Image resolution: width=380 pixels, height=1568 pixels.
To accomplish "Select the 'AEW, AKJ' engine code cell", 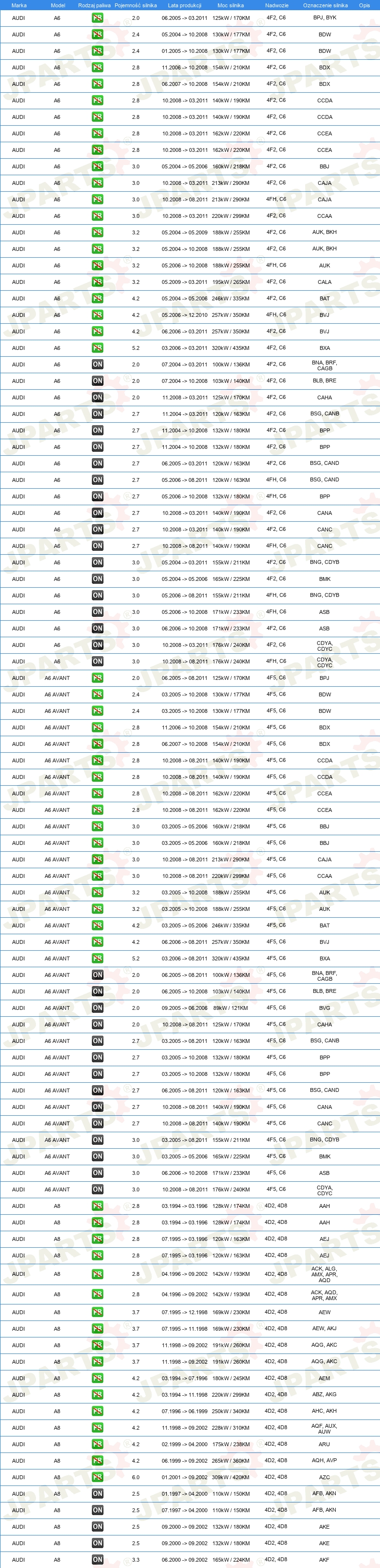I will (x=325, y=1329).
